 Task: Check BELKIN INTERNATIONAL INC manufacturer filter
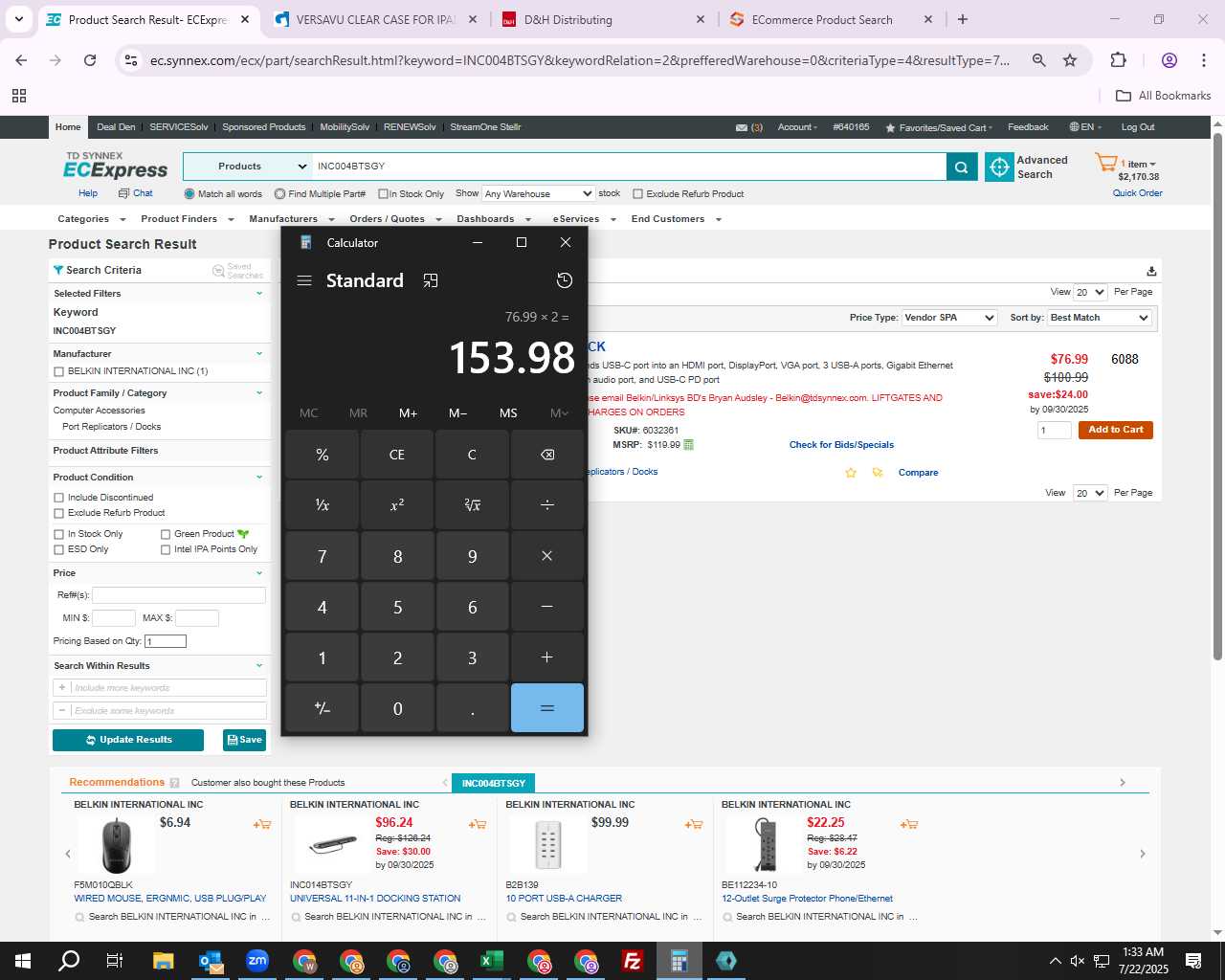59,371
